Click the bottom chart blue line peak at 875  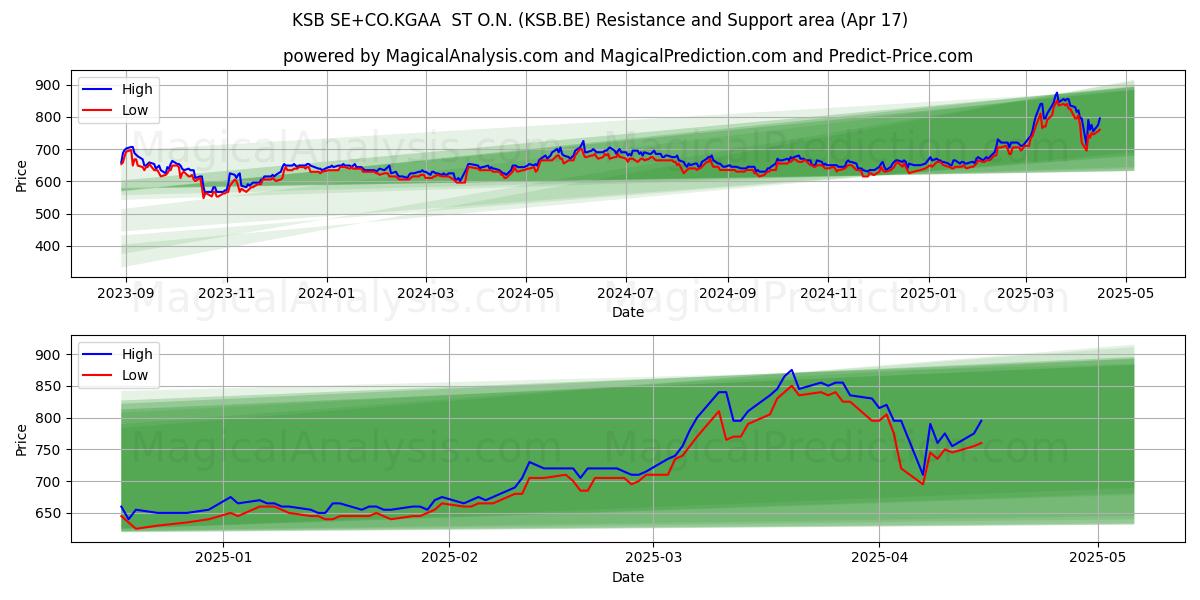pos(791,370)
